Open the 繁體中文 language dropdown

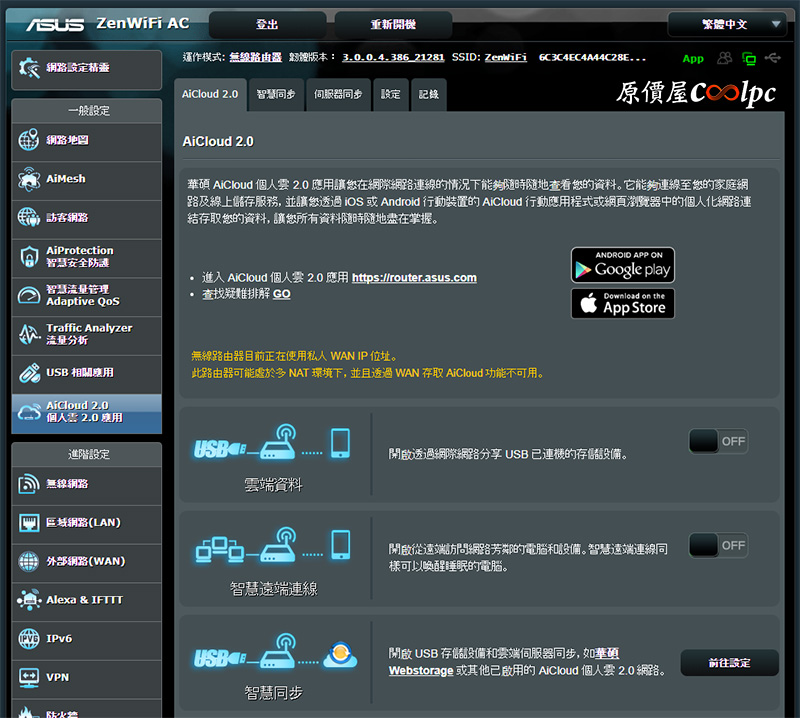coord(728,24)
